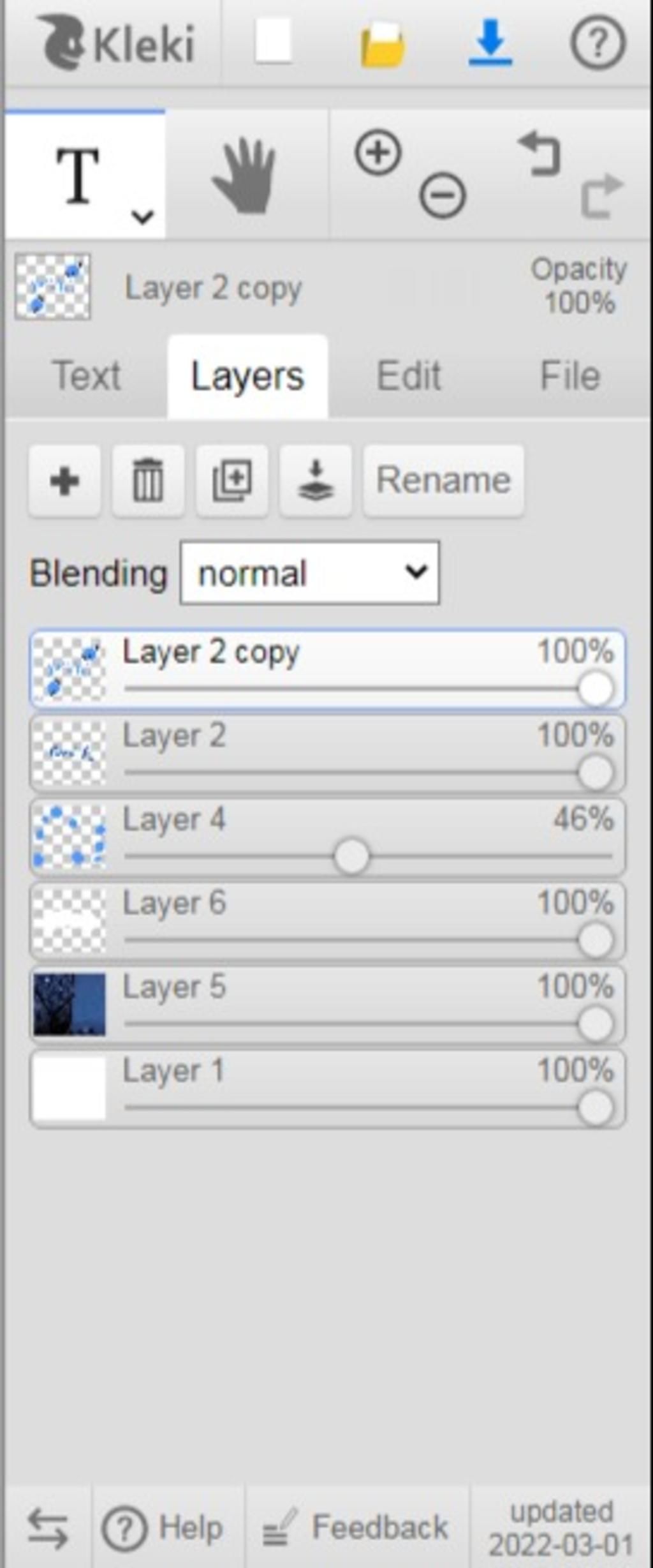Open the Blending mode dropdown
Screen dimensions: 653x1568
pos(310,572)
